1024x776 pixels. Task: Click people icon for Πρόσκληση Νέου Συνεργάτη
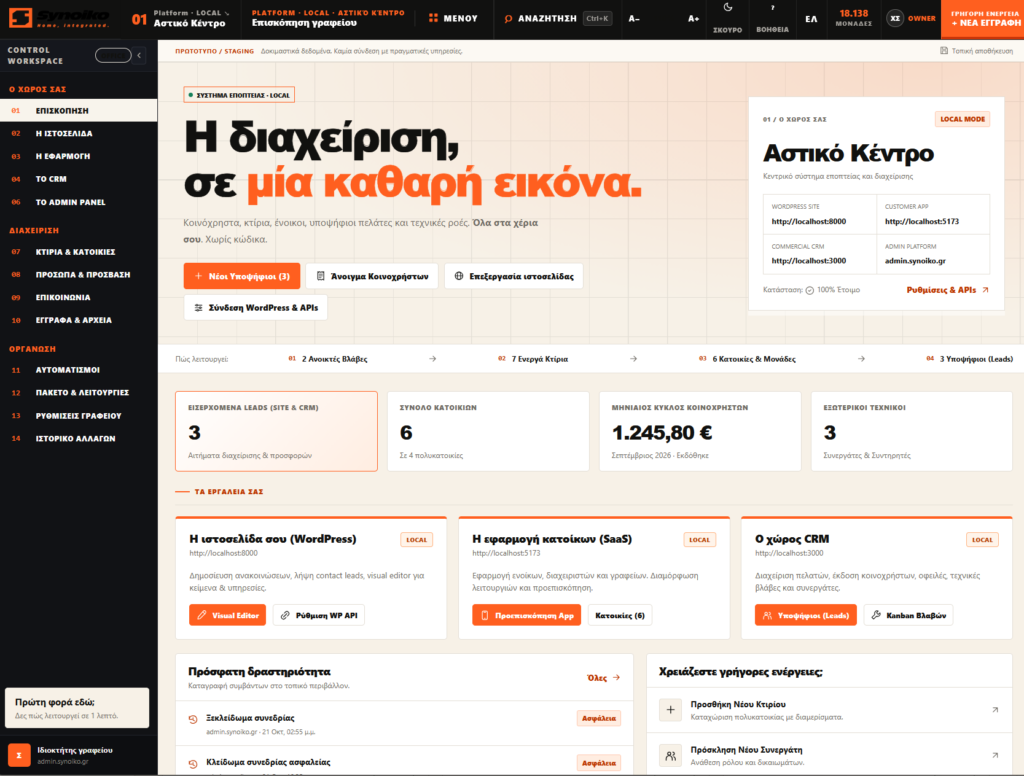point(670,756)
